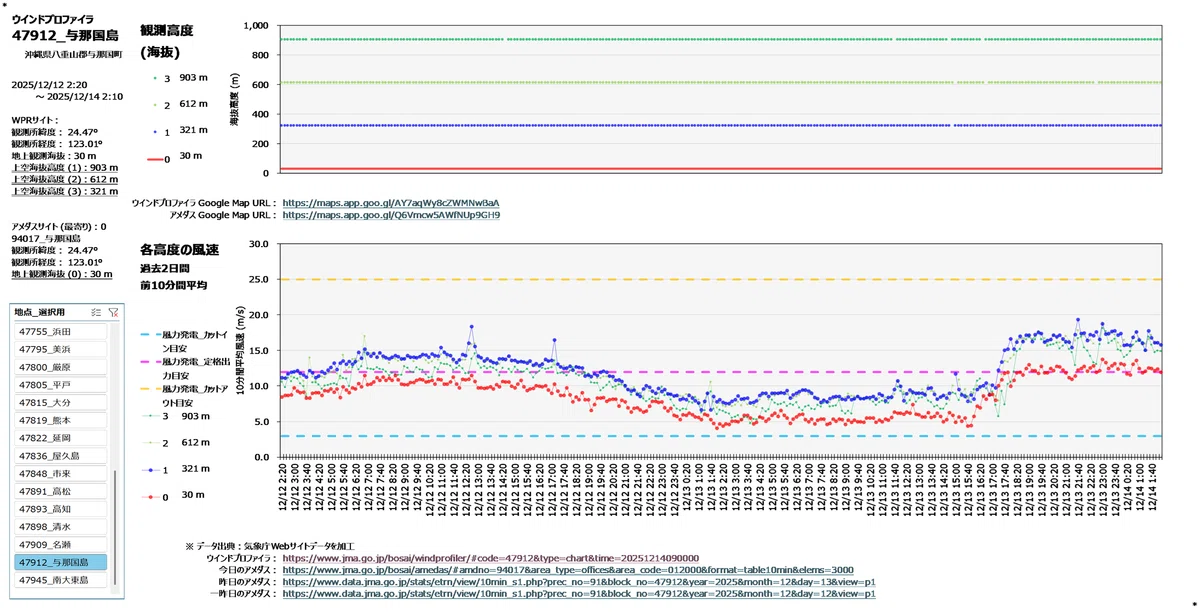Image resolution: width=1200 pixels, height=612 pixels.
Task: Click the 風力発電_カットイン目安 legend entry
Action: [186, 340]
